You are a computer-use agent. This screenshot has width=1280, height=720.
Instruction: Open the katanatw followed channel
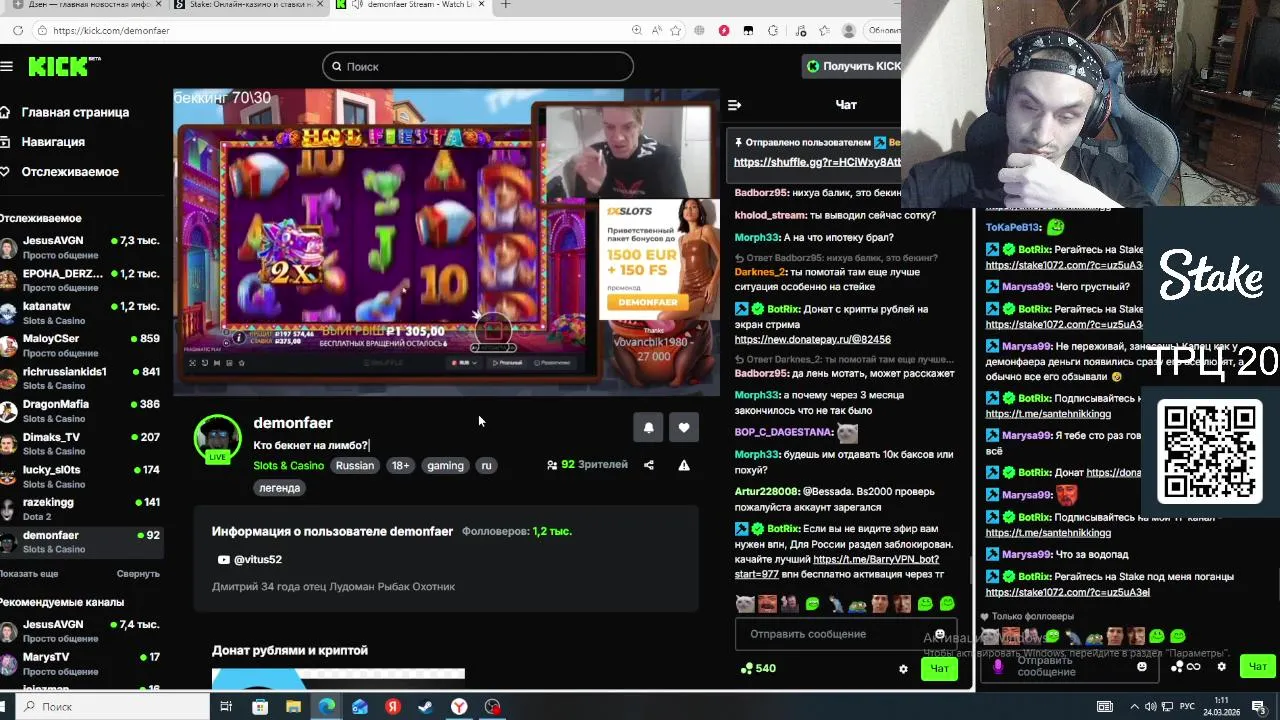click(81, 314)
